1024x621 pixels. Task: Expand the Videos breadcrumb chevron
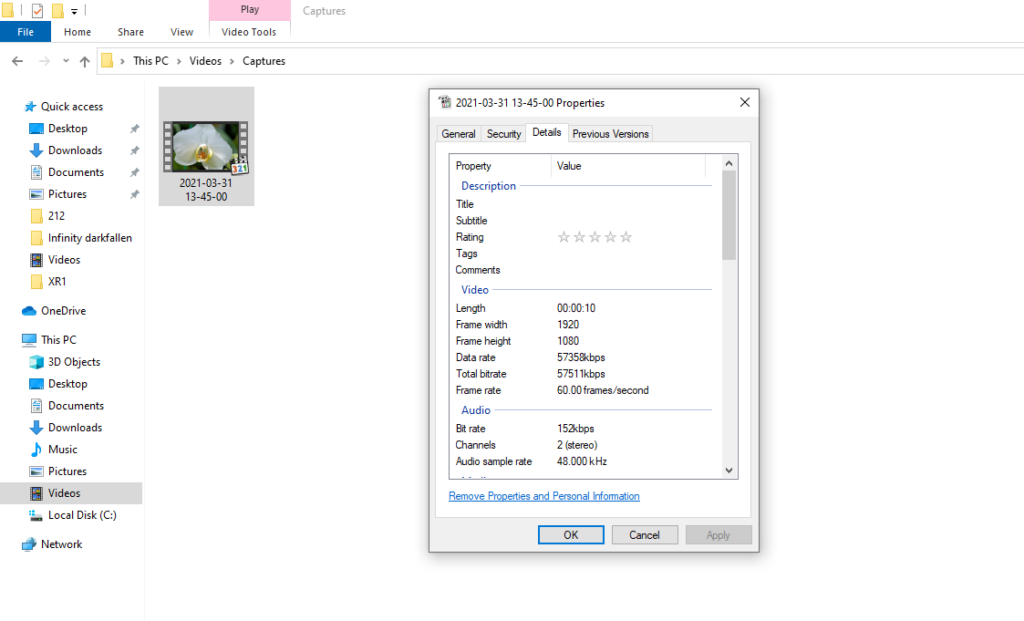[x=232, y=61]
